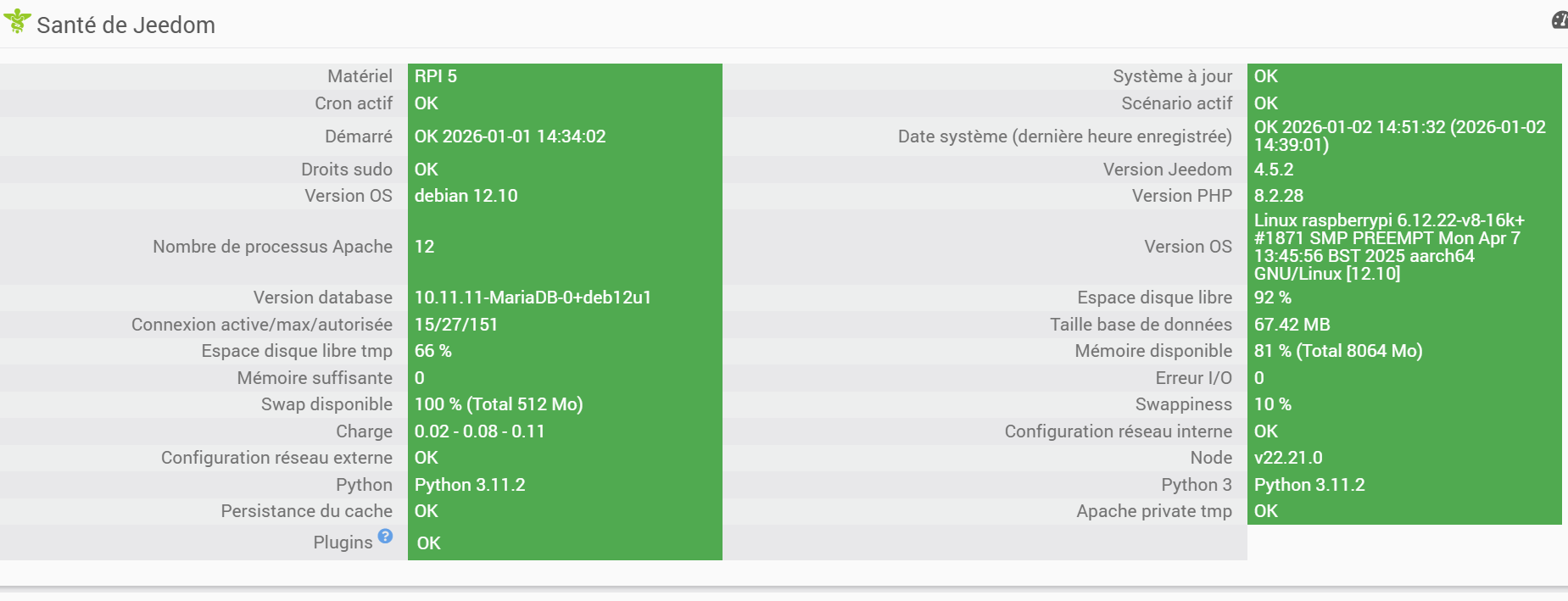Click the Plugins help question mark icon

tap(385, 536)
